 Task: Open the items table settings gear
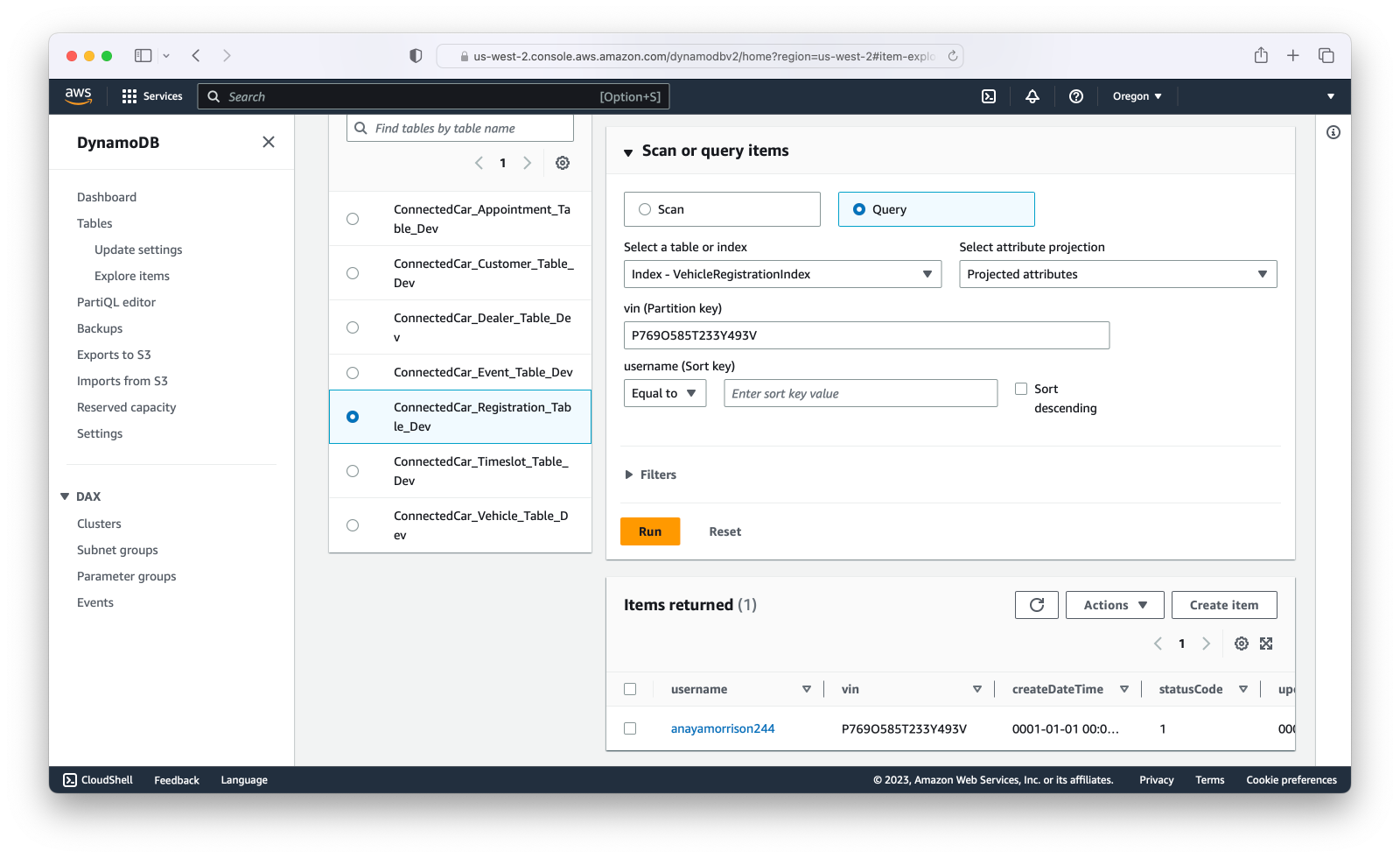[x=1242, y=643]
